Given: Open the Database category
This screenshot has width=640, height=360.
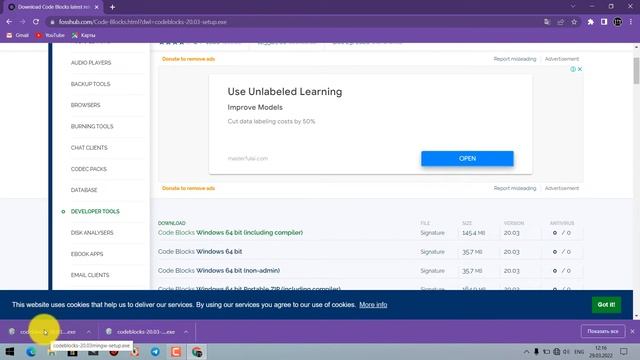Looking at the screenshot, I should click(x=84, y=190).
